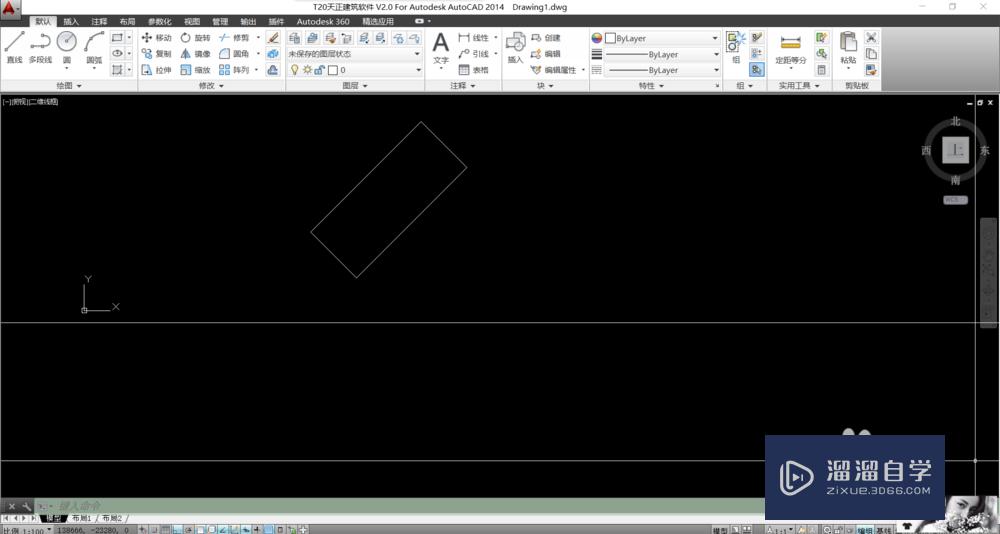
Task: Open the ByLayer object color dropdown
Action: coord(662,38)
